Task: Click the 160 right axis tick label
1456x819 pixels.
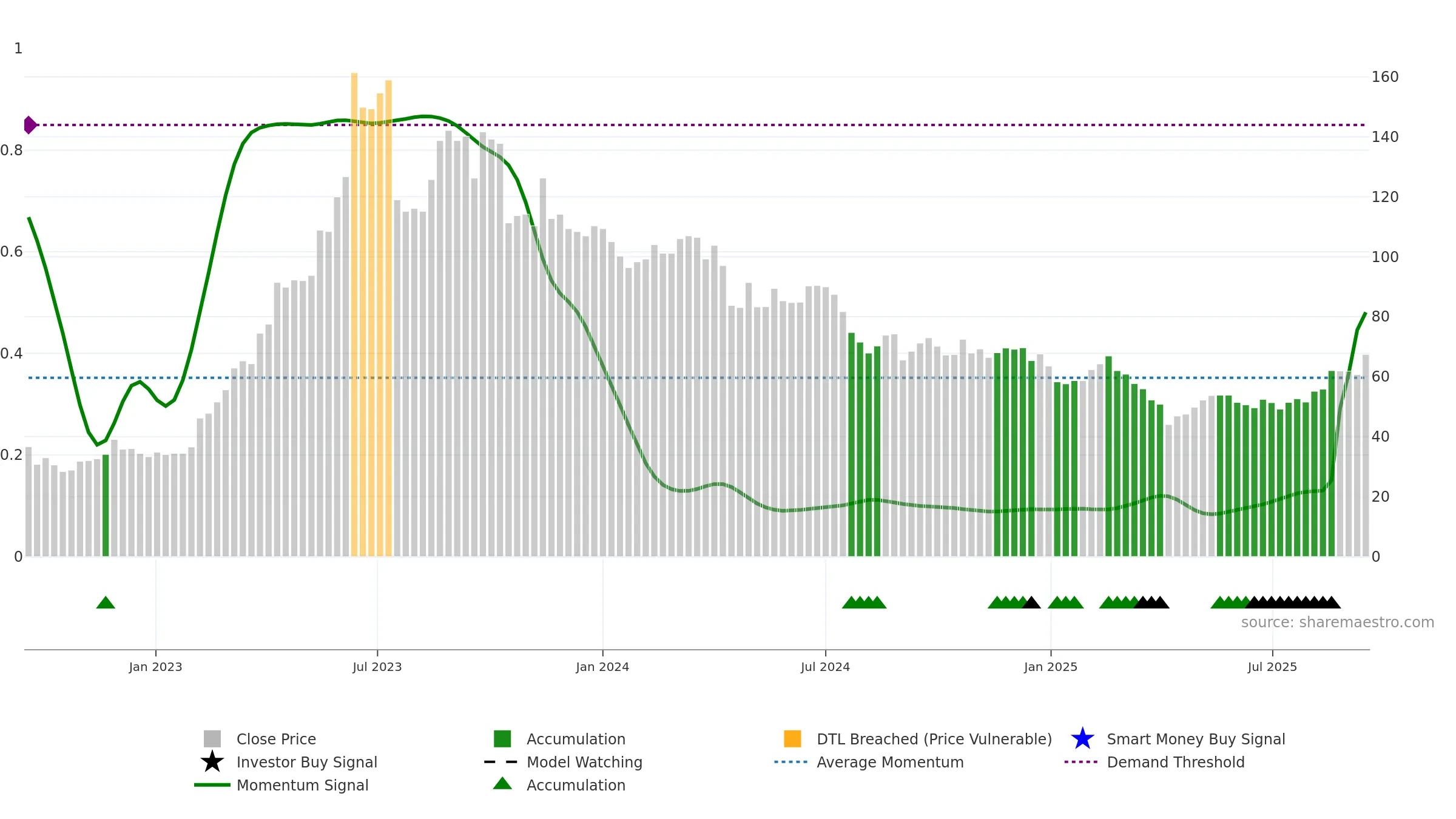Action: [x=1385, y=77]
